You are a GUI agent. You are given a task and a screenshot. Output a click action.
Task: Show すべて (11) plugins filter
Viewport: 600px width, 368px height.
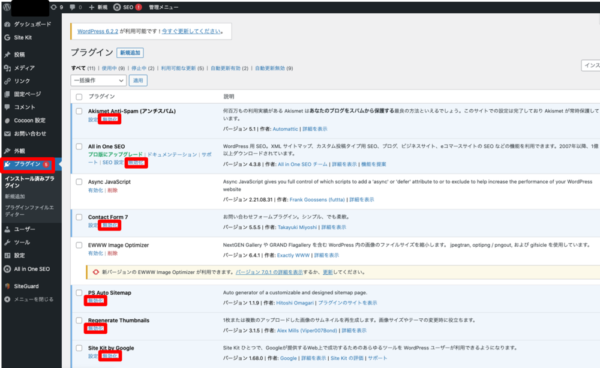point(83,68)
